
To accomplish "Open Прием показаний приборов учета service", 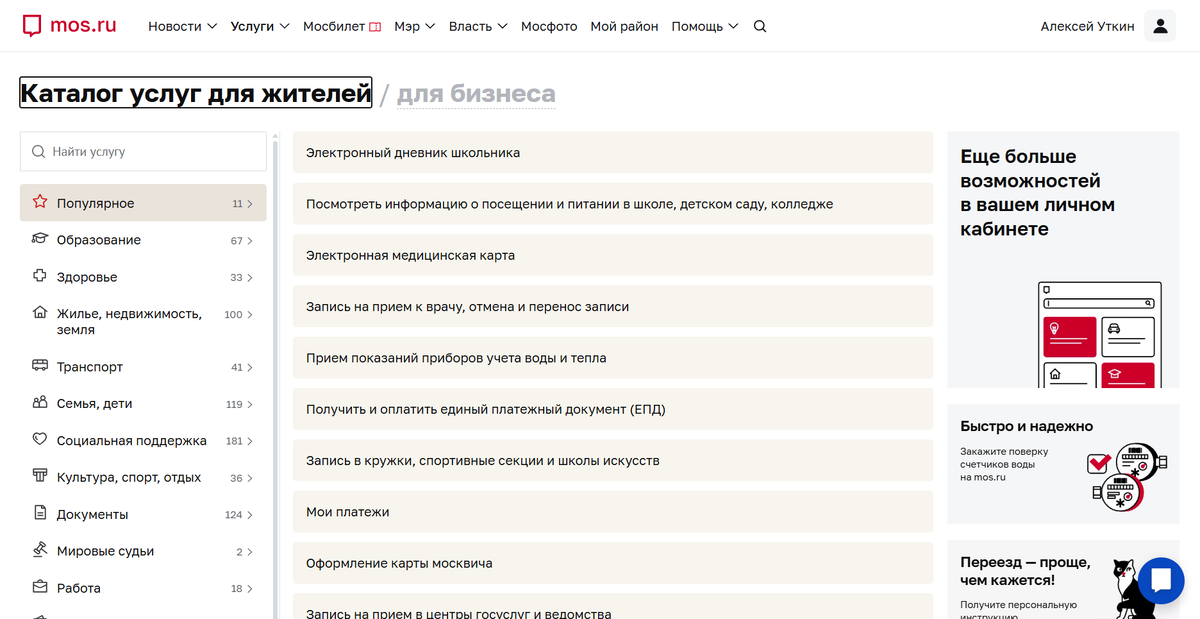I will [613, 358].
